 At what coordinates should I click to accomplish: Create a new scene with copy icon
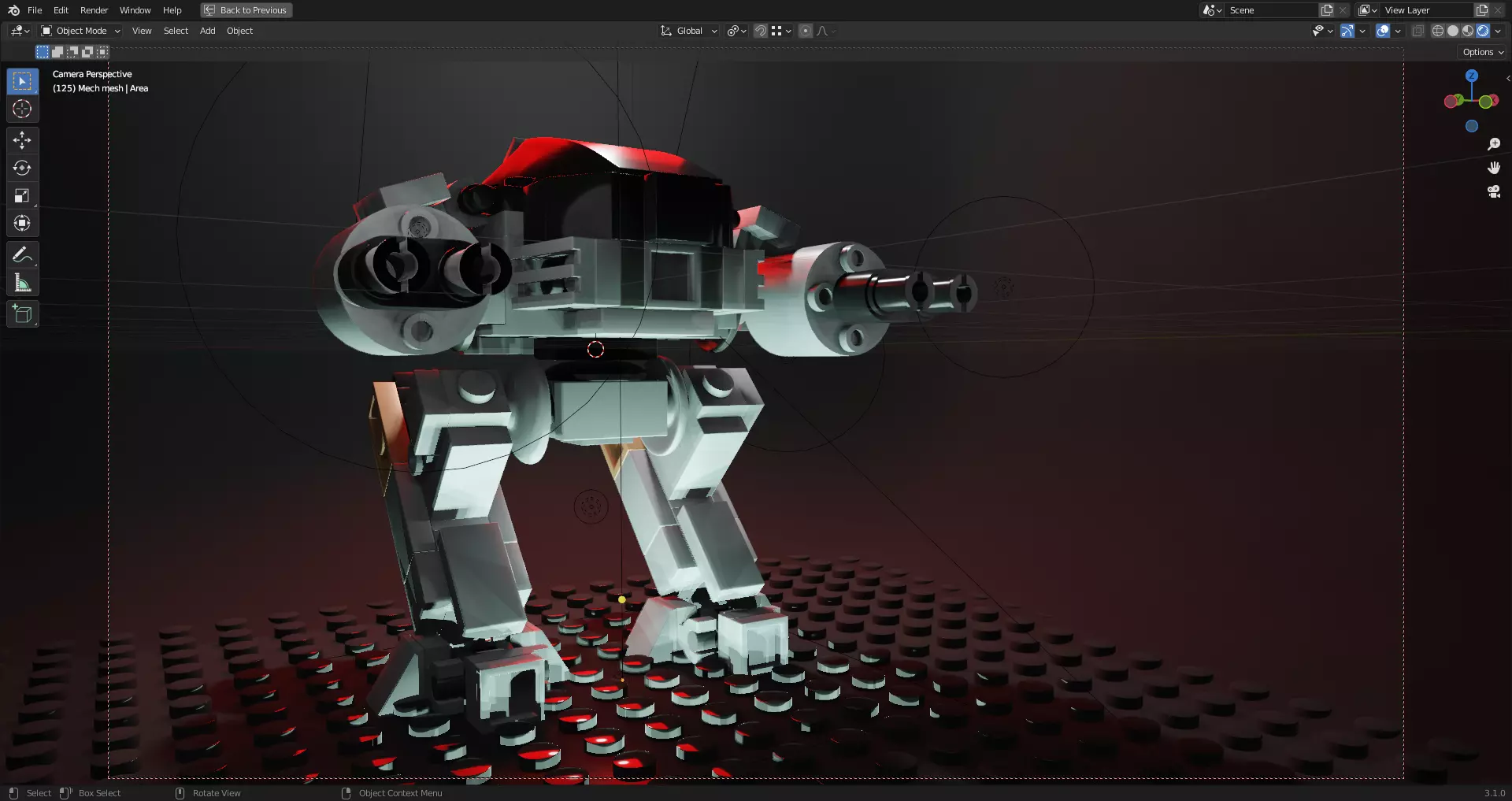(x=1327, y=10)
